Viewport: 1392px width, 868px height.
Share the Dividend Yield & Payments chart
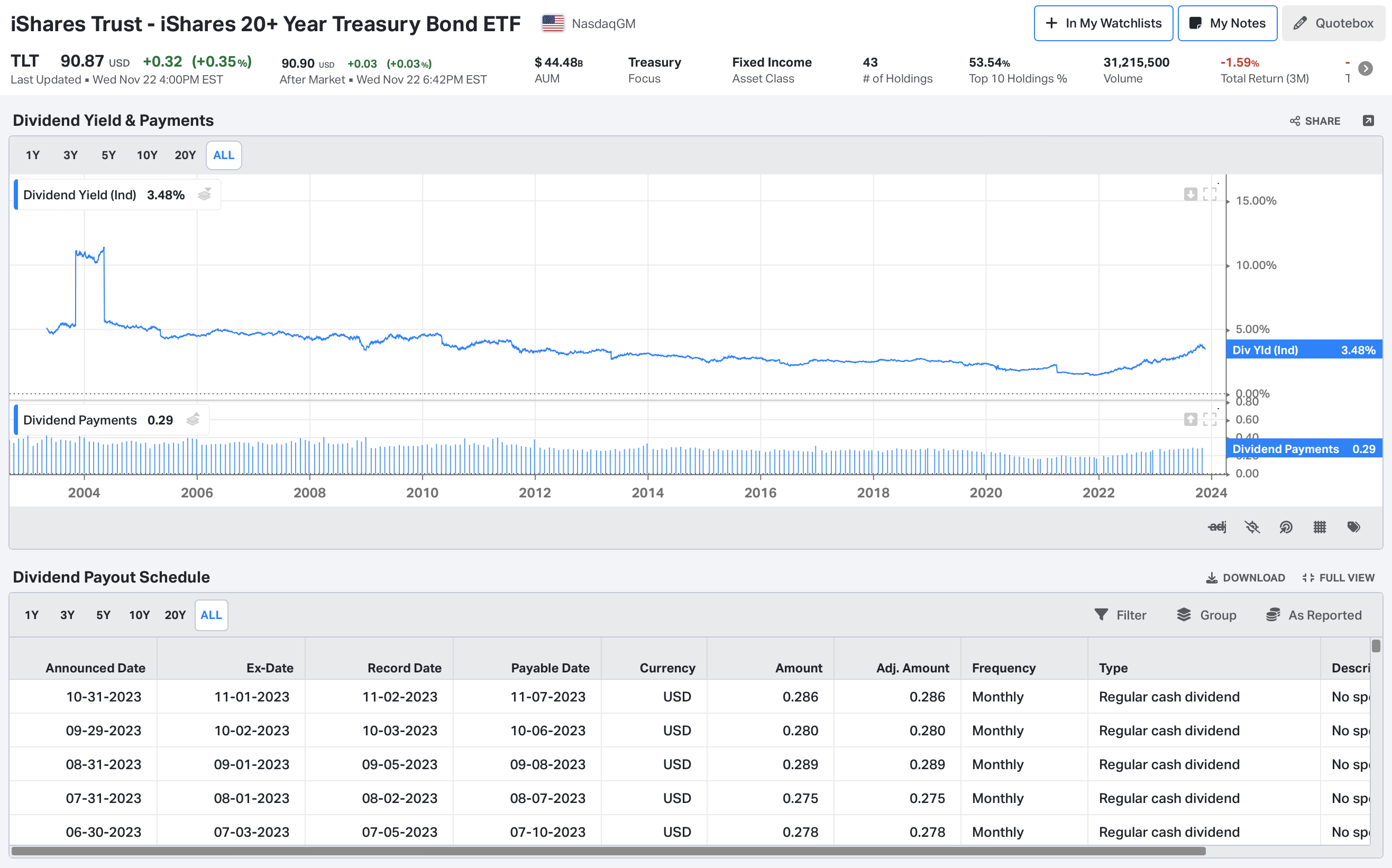1315,121
